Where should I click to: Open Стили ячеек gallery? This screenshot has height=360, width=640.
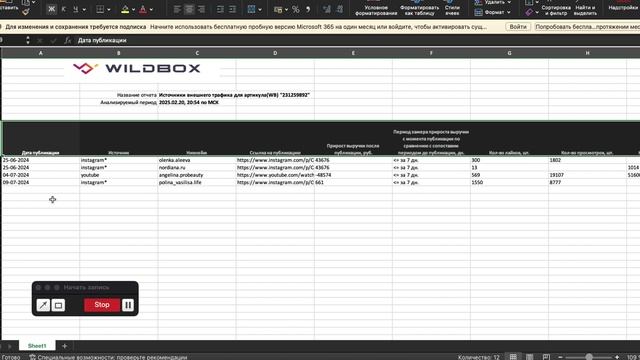coord(452,8)
